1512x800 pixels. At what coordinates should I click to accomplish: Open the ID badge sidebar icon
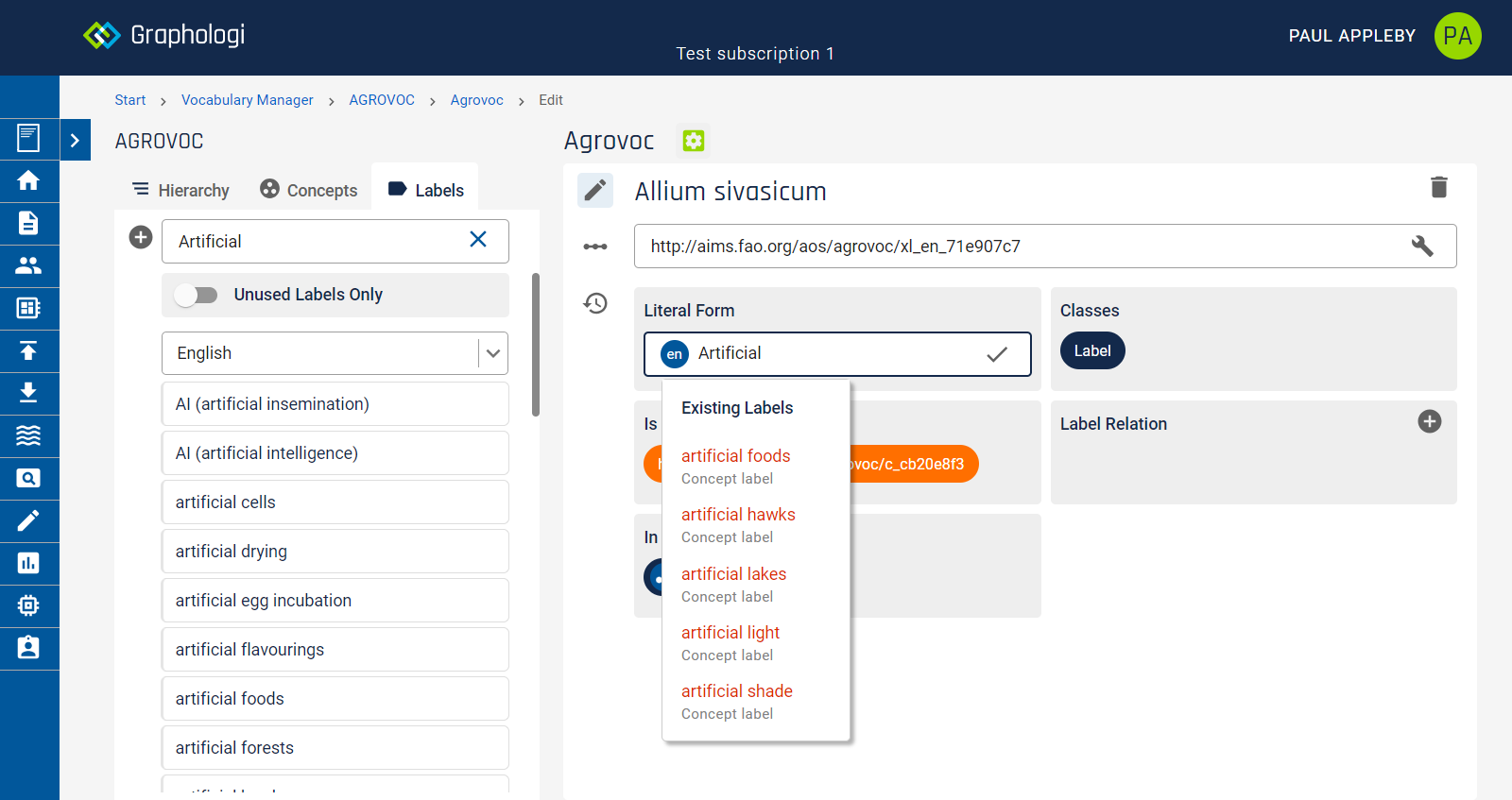[x=28, y=648]
